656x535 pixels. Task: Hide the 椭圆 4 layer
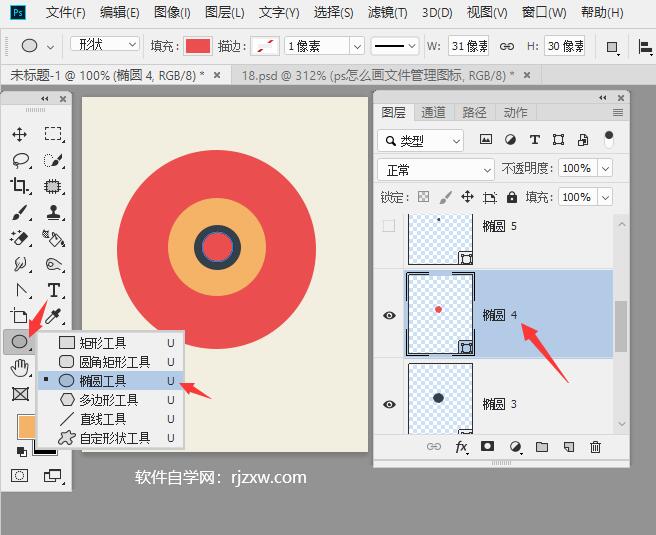(389, 315)
